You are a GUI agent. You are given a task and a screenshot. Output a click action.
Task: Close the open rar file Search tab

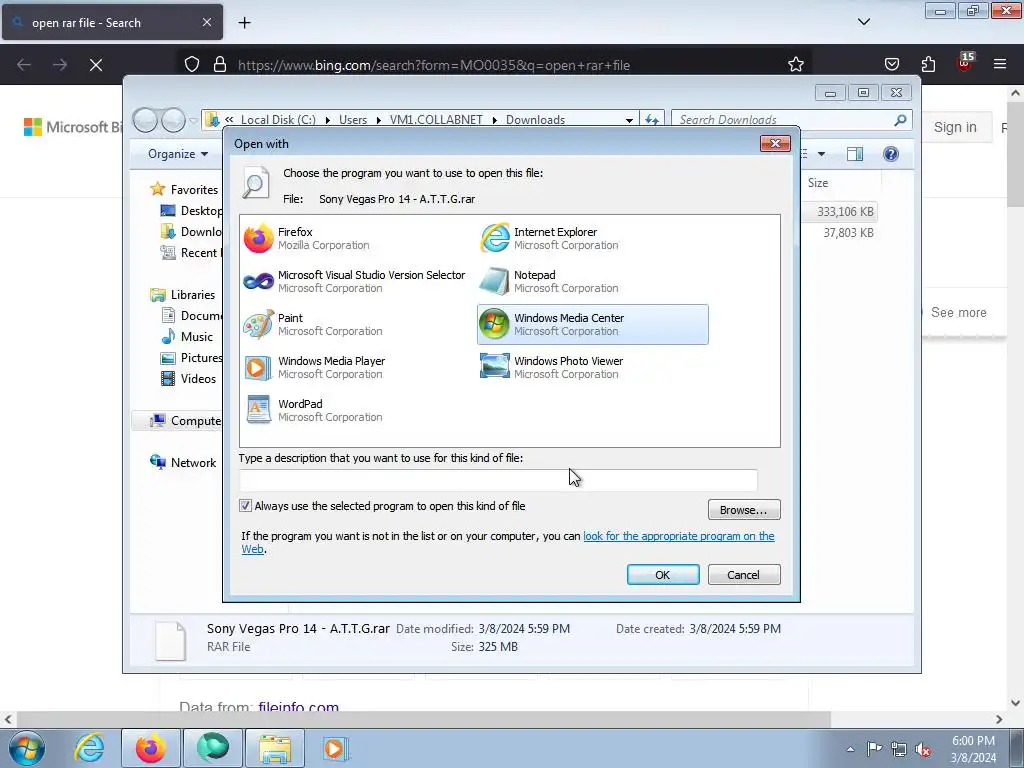206,22
